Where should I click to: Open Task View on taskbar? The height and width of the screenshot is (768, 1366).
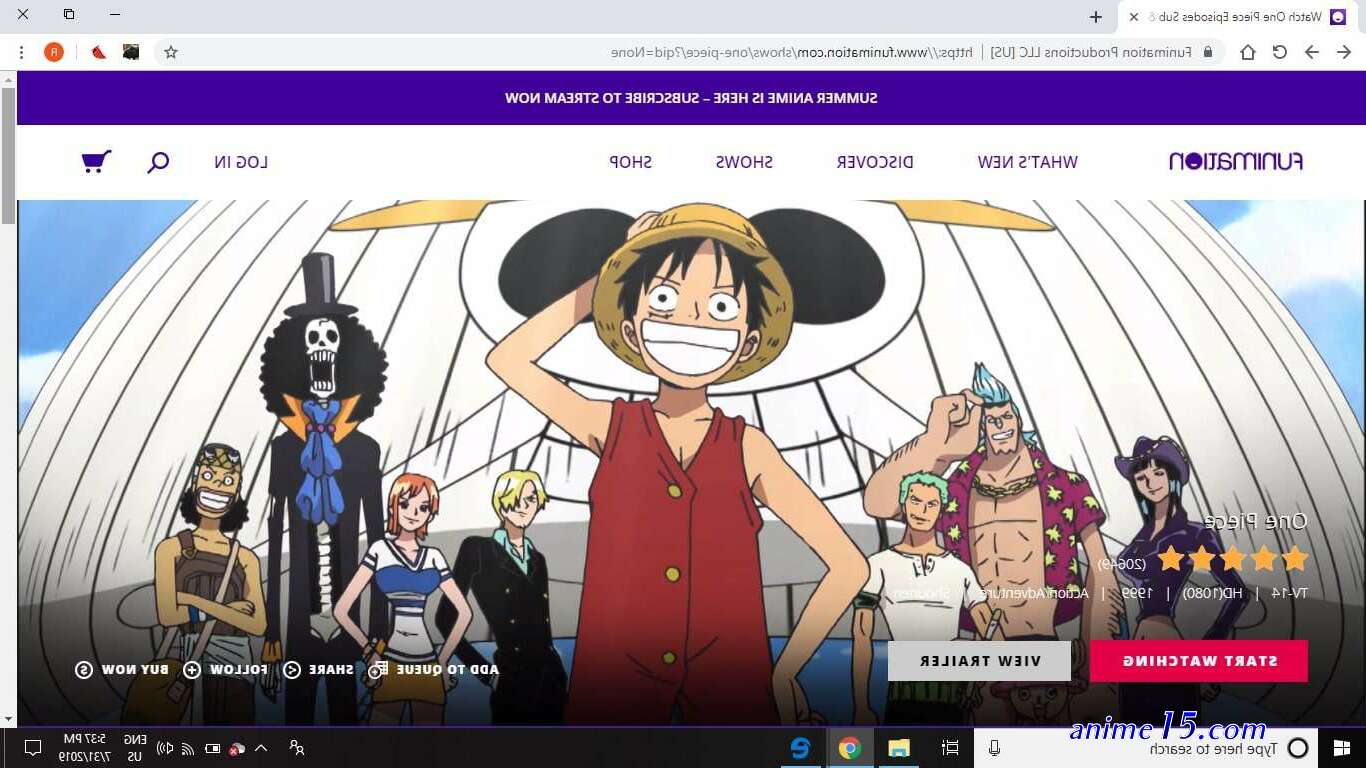tap(950, 748)
